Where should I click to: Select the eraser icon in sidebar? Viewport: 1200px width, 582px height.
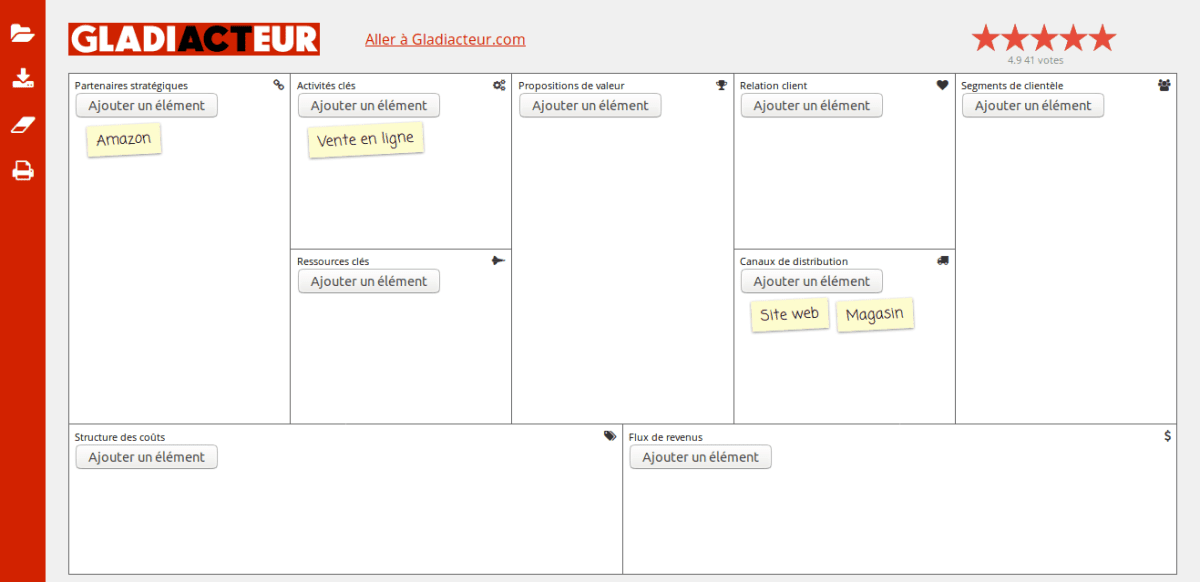tap(22, 125)
